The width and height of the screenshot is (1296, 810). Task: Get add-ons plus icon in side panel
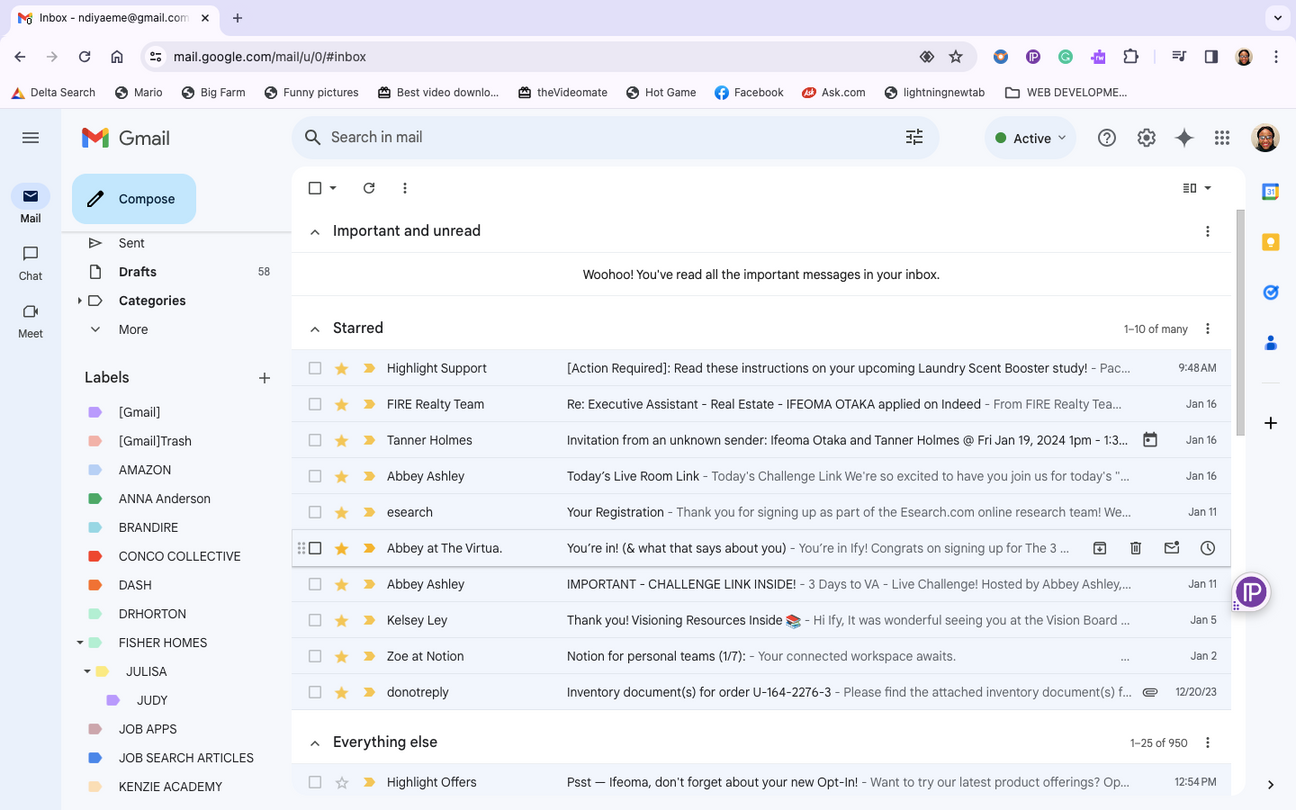pyautogui.click(x=1270, y=423)
